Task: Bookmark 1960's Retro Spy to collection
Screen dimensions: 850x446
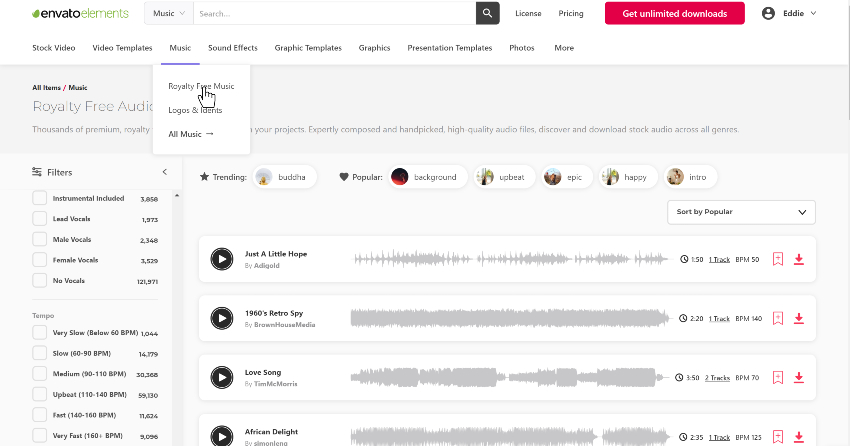Action: (x=778, y=318)
